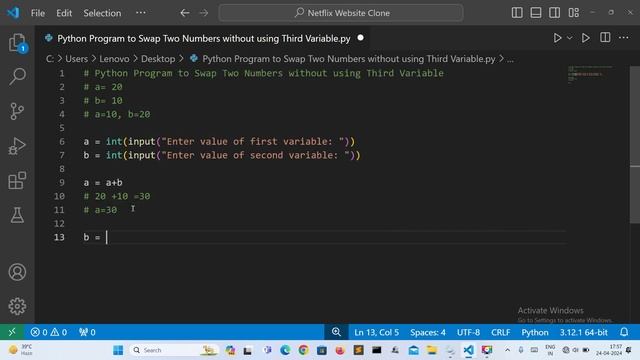This screenshot has width=640, height=360.
Task: Run the Python file with play button
Action: (557, 38)
